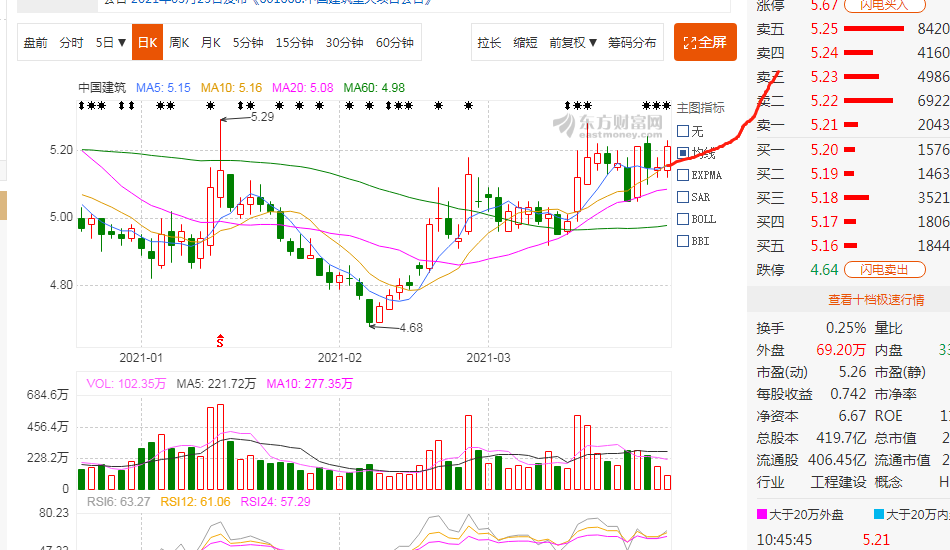
Task: Switch to 60分钟 chart
Action: click(x=394, y=42)
